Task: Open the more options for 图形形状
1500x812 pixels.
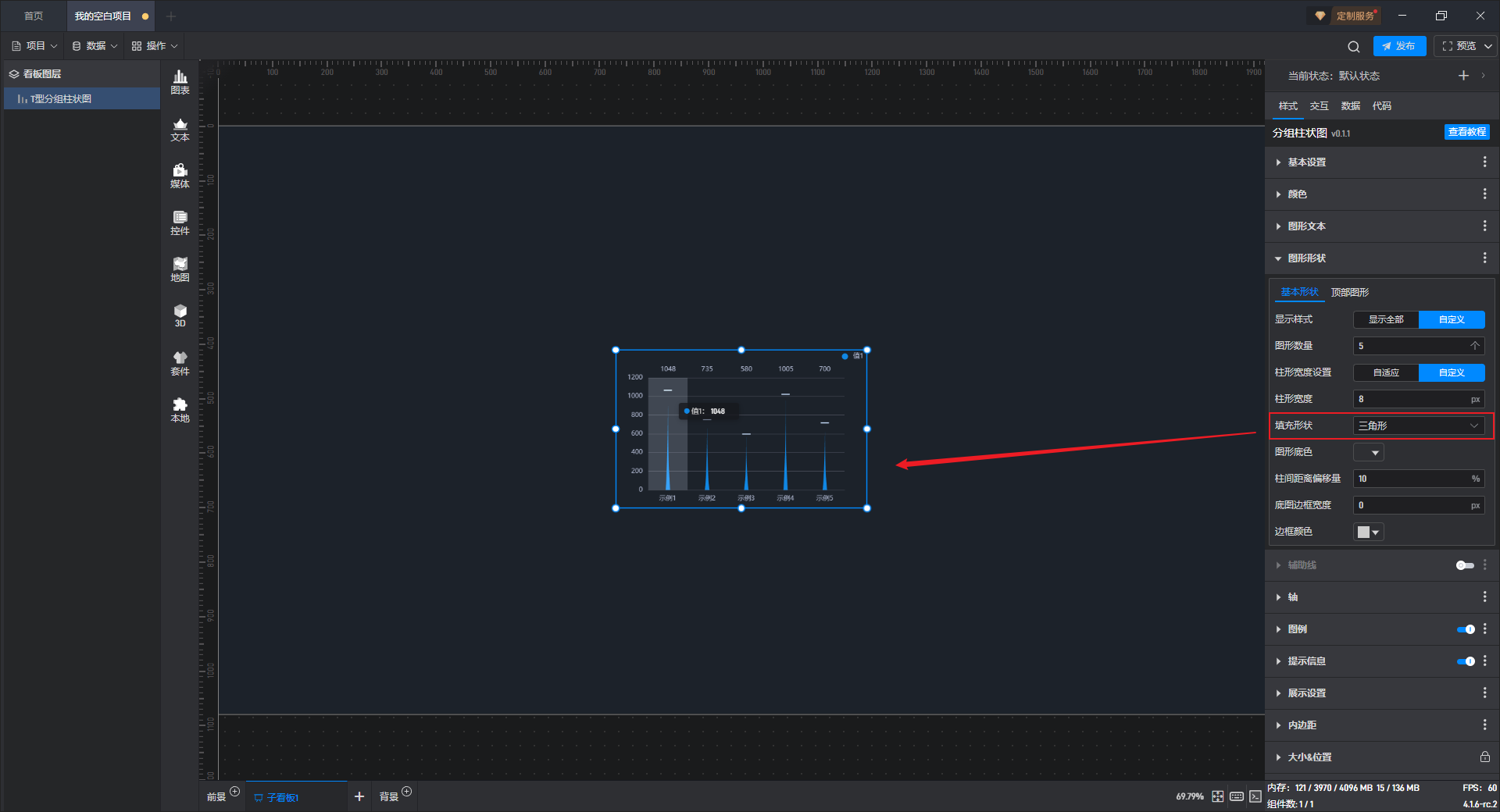Action: [x=1484, y=258]
